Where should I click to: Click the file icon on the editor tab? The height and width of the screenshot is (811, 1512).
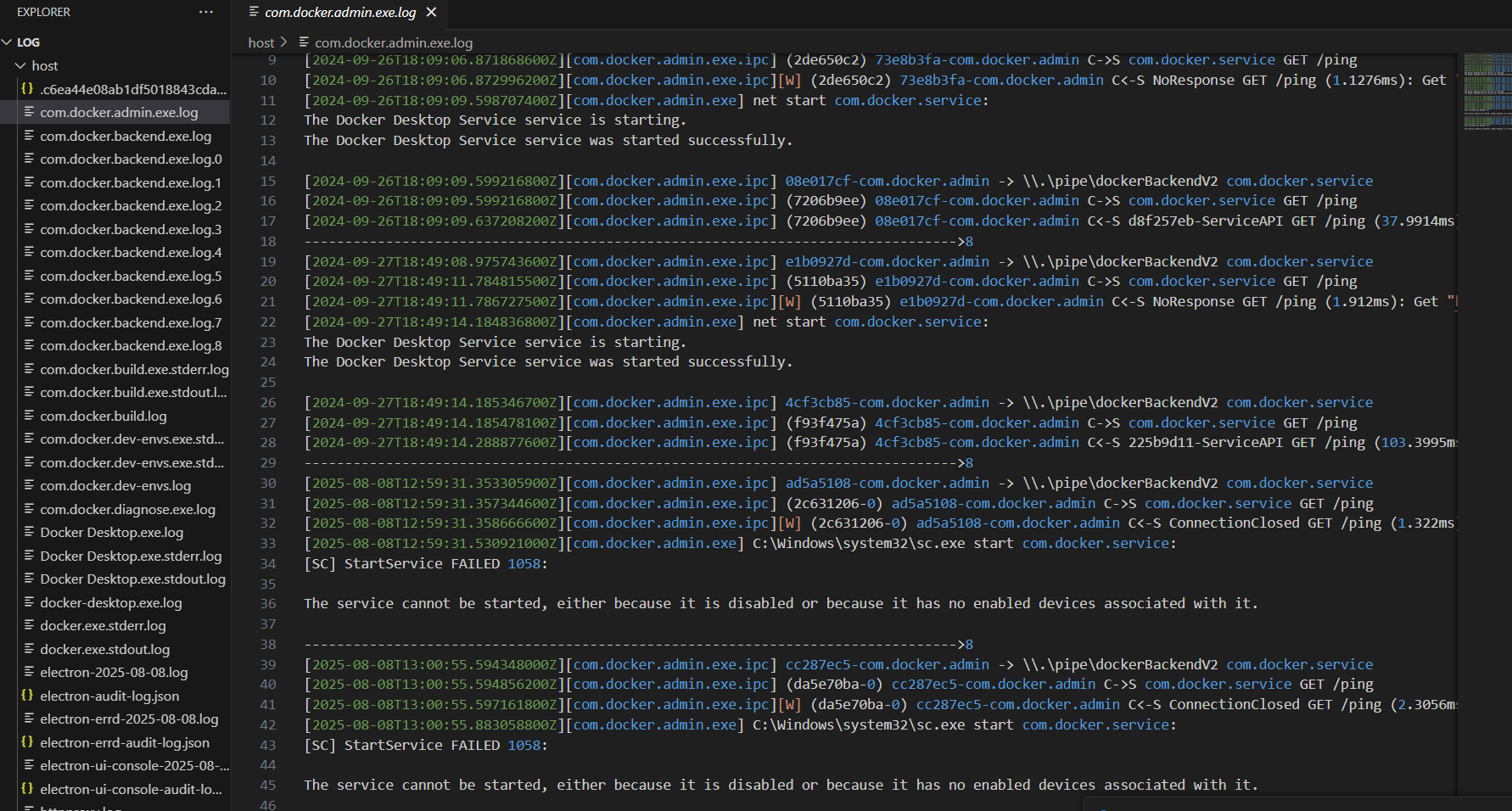coord(253,13)
